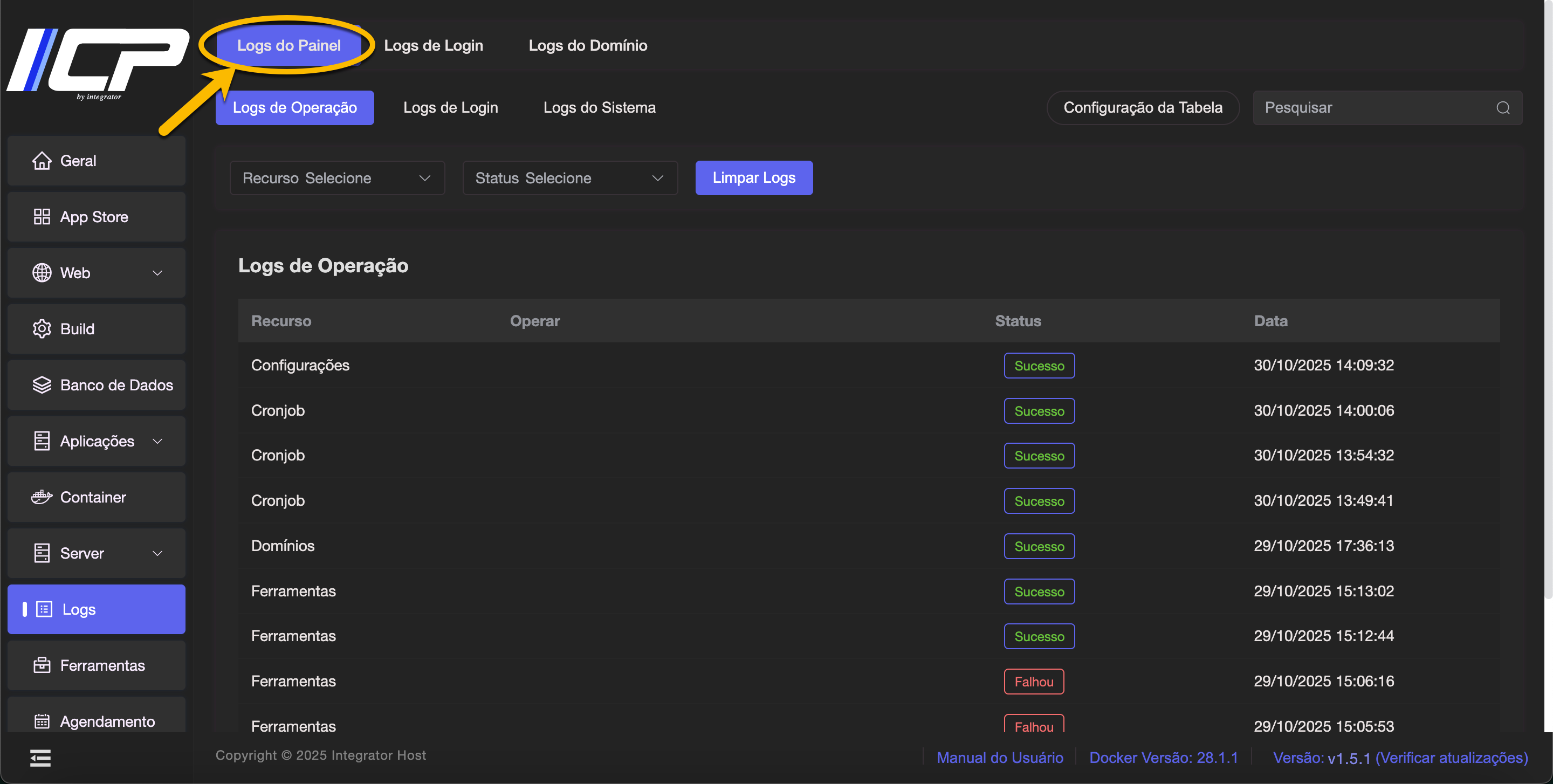
Task: Expand the Server sidebar submenu
Action: click(x=157, y=553)
